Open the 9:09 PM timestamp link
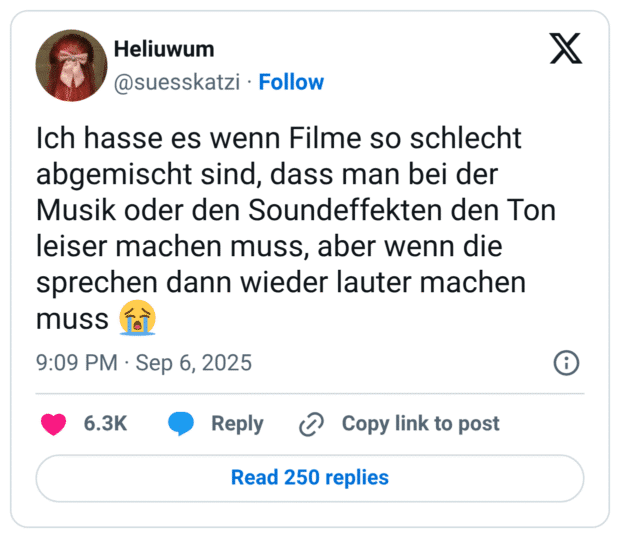This screenshot has width=620, height=538. coord(77,362)
